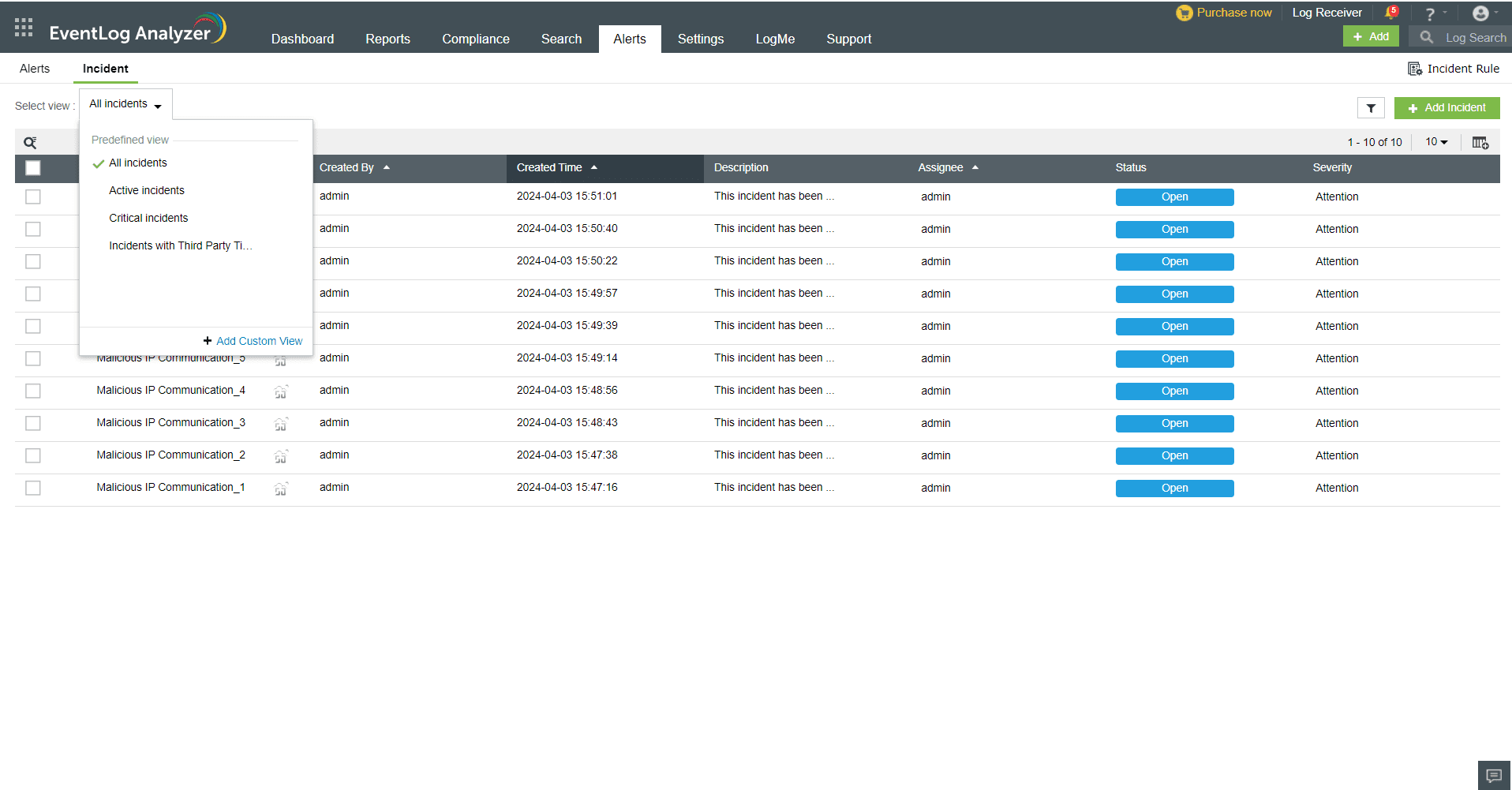Click the workflow icon beside Malicious IP Communication_1
Viewport: 1512px width, 790px height.
(x=281, y=489)
